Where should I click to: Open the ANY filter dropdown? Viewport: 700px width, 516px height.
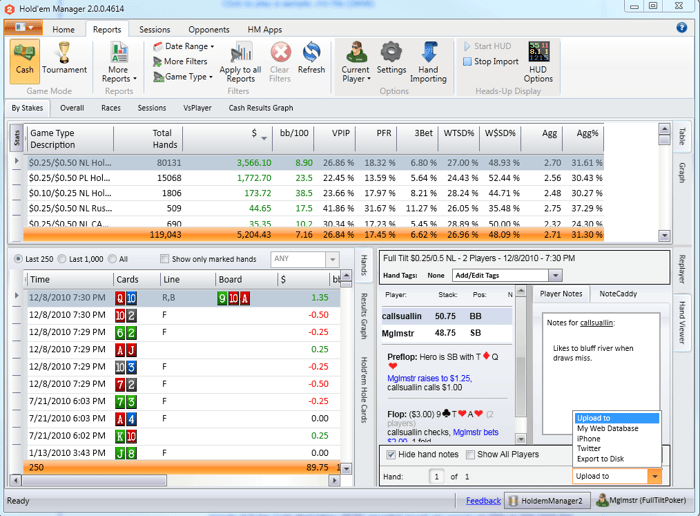pos(332,259)
